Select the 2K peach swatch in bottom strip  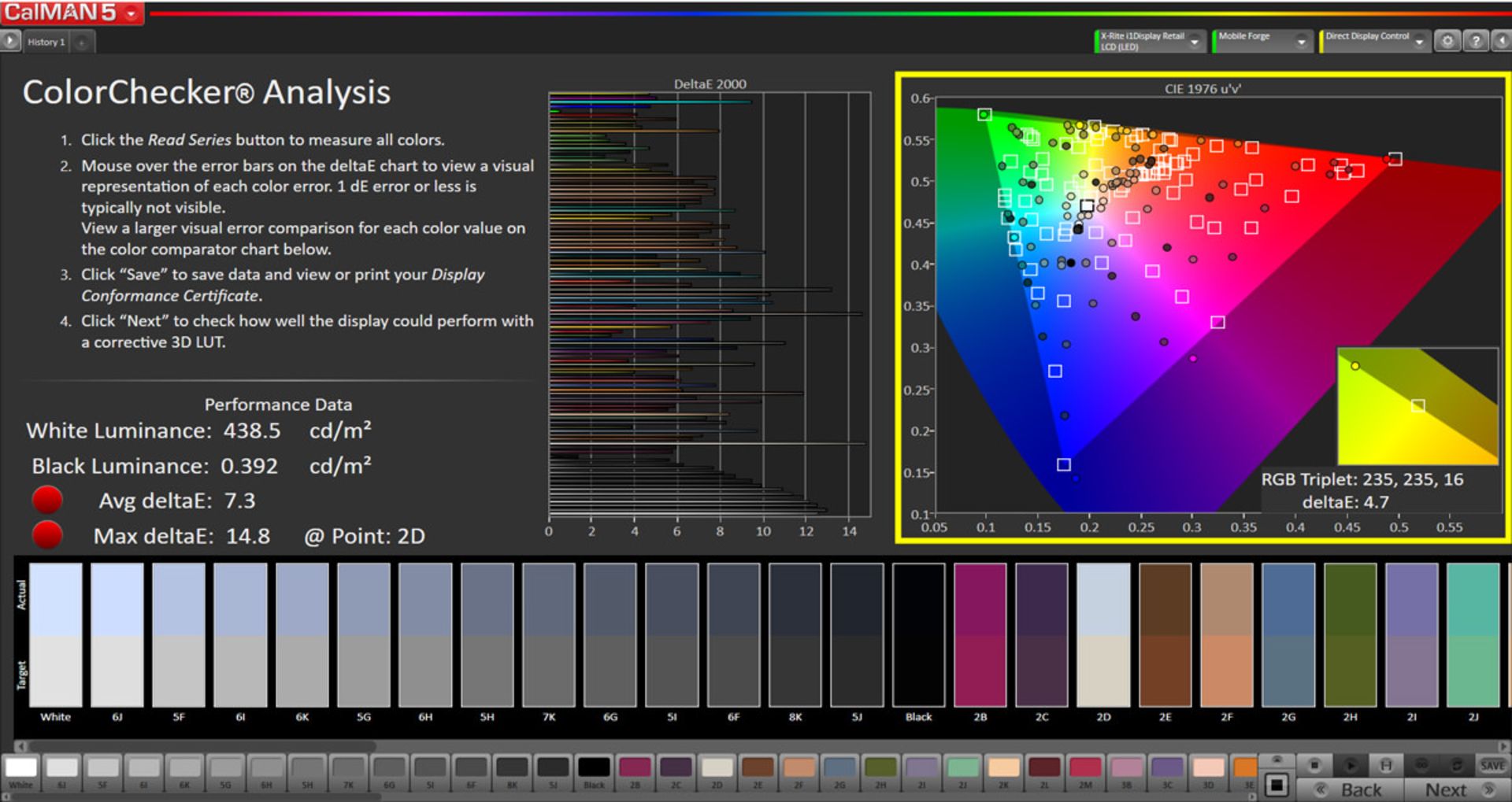click(1003, 772)
